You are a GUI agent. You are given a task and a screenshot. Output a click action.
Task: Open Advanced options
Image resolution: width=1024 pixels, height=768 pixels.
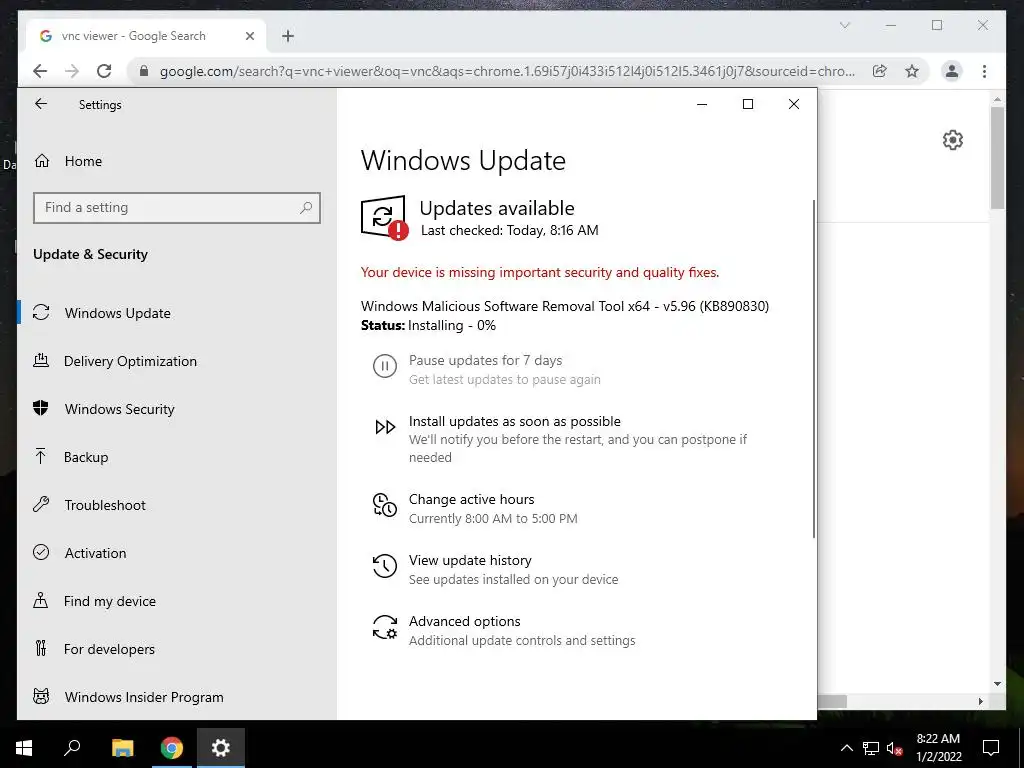point(465,621)
